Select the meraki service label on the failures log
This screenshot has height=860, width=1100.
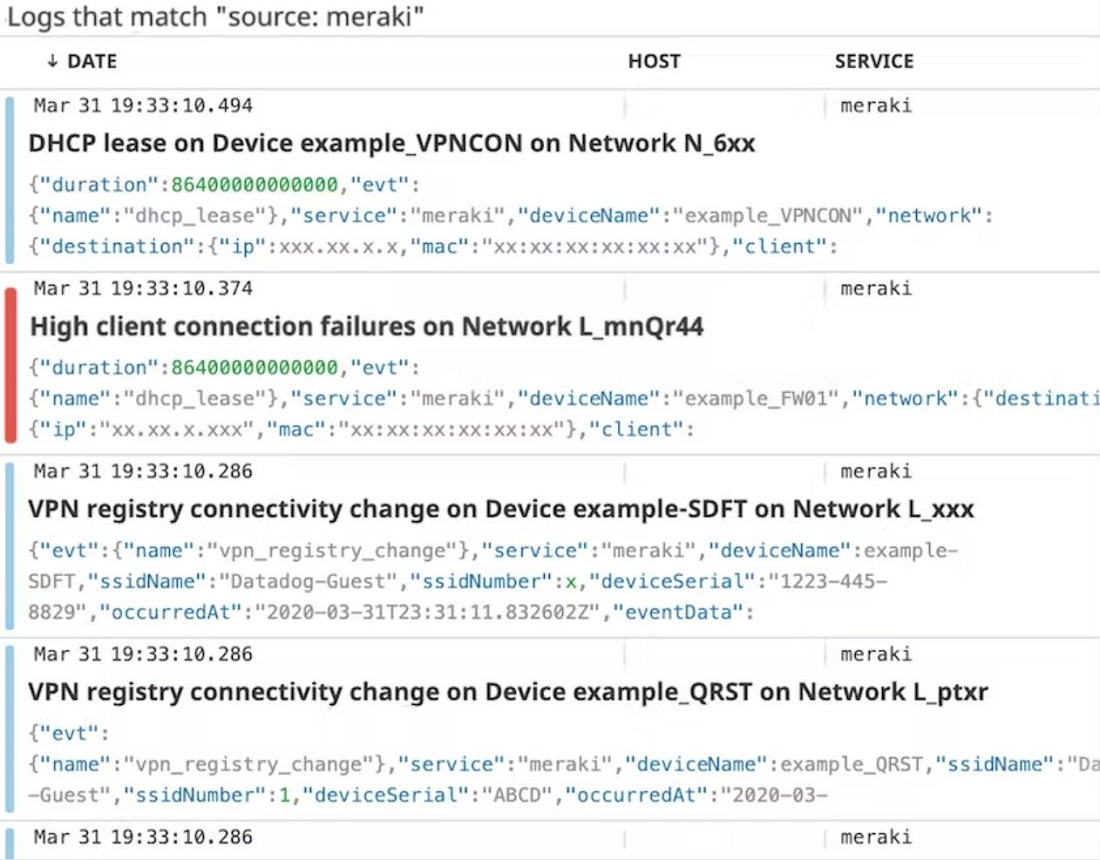tap(876, 288)
